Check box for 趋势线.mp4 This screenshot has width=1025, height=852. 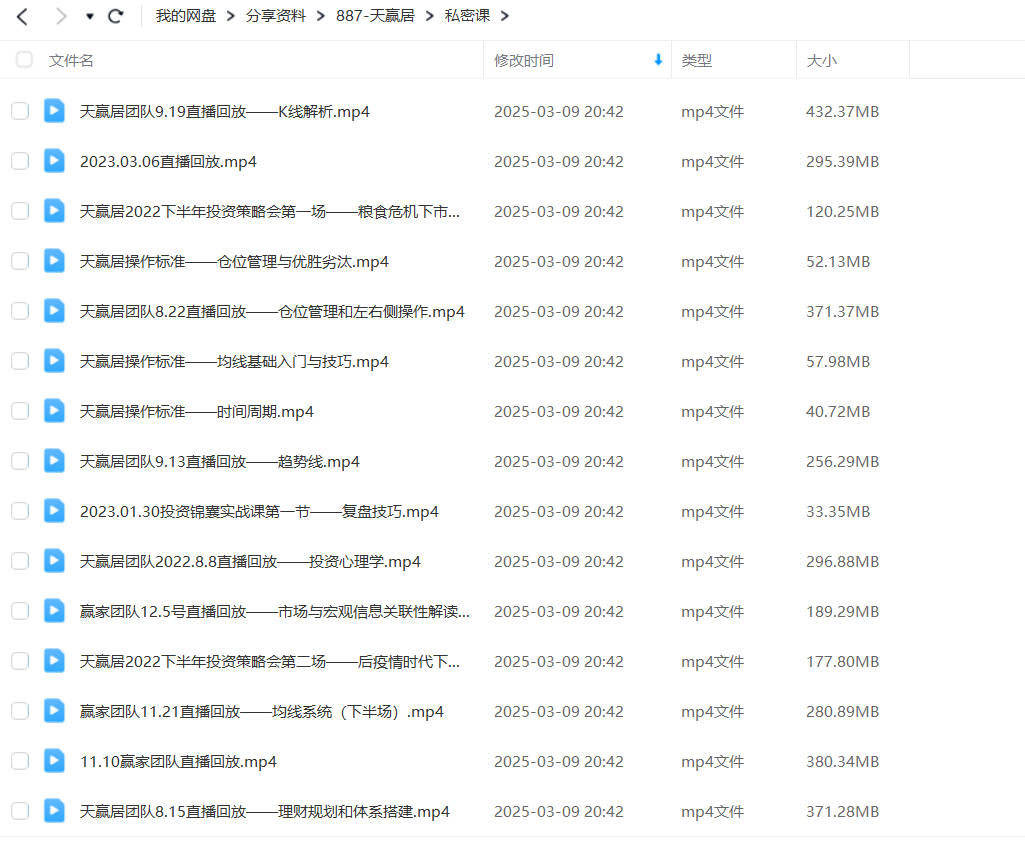coord(20,461)
